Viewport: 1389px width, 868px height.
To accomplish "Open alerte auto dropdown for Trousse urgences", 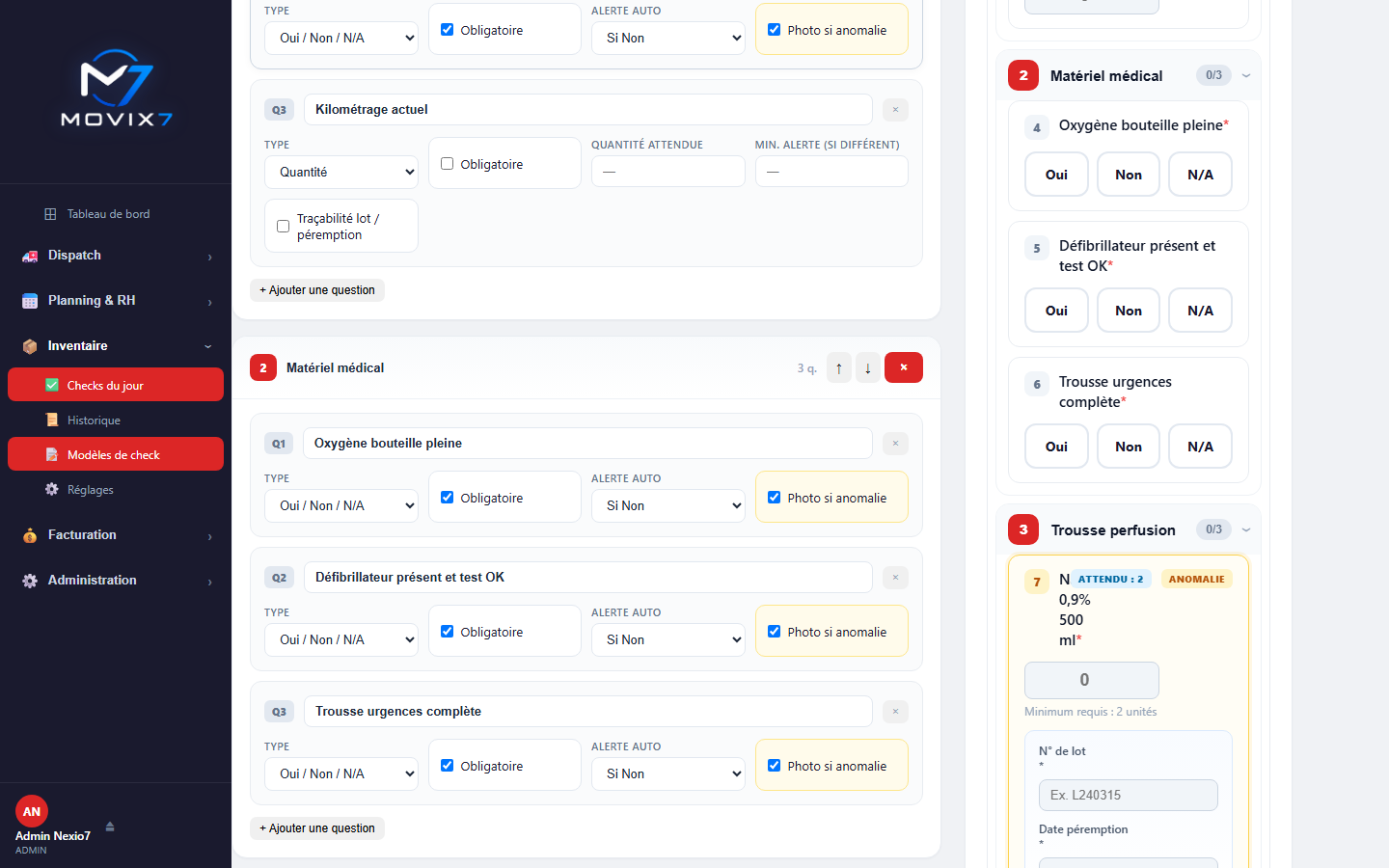I will point(668,773).
